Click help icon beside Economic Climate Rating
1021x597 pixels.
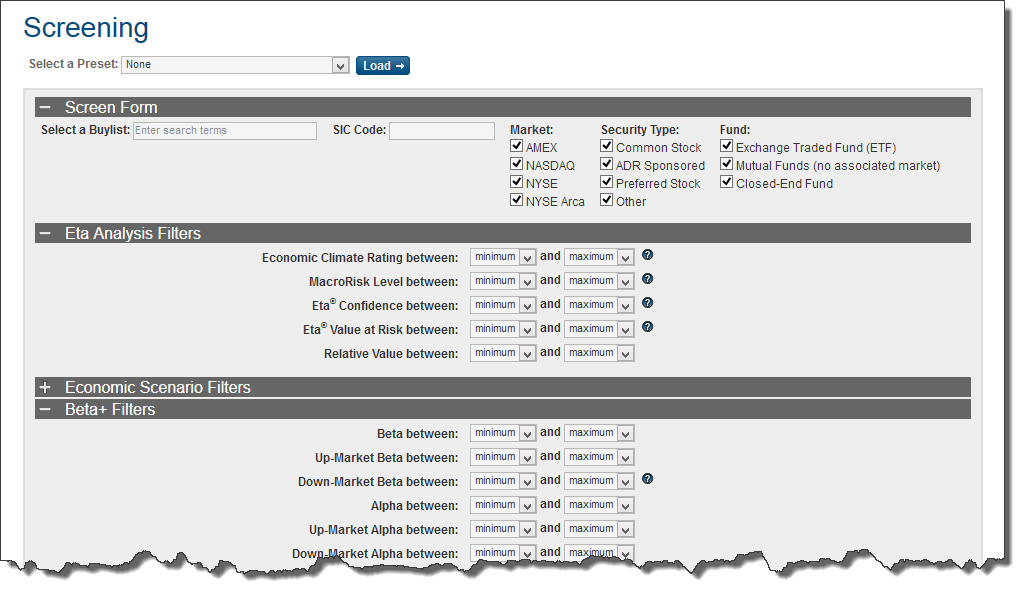(647, 256)
